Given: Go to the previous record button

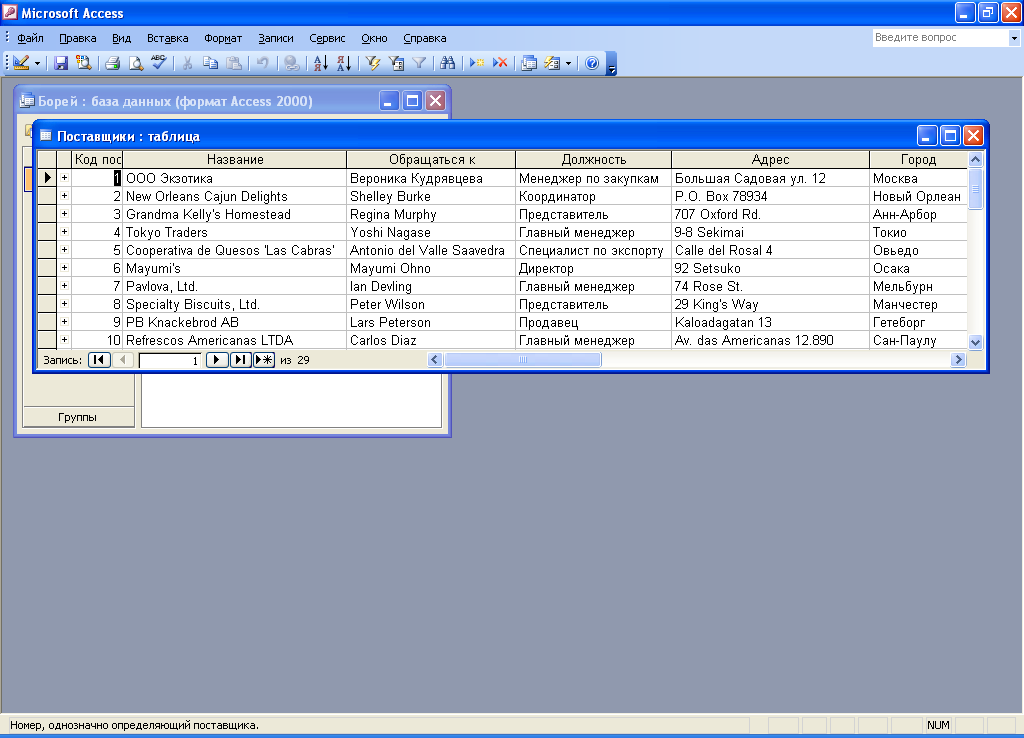Looking at the screenshot, I should click(123, 360).
